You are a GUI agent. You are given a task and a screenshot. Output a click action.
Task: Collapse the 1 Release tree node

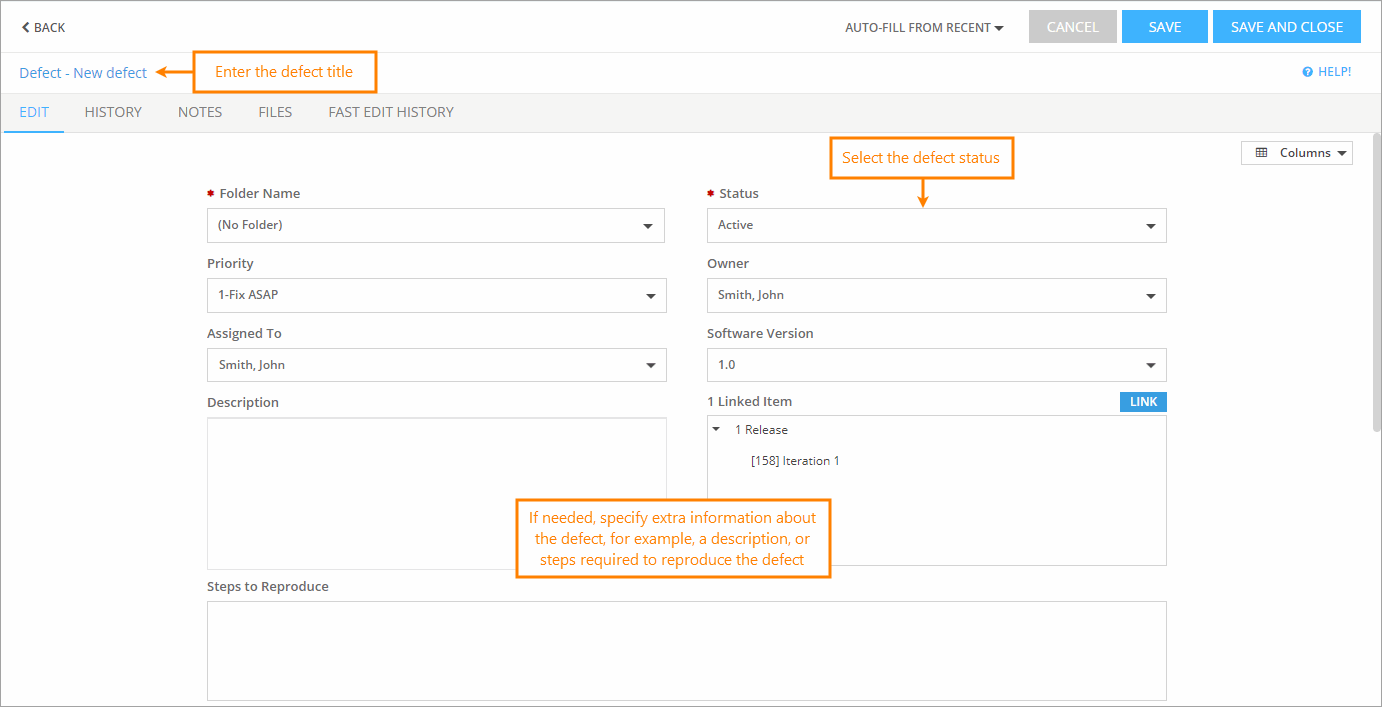pyautogui.click(x=716, y=429)
